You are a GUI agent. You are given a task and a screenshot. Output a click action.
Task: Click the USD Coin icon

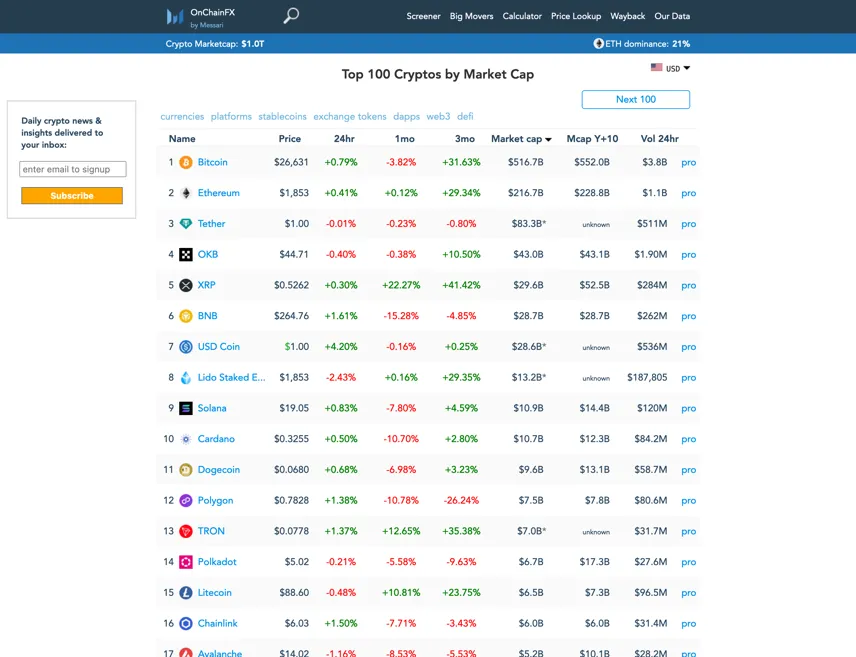[x=186, y=346]
